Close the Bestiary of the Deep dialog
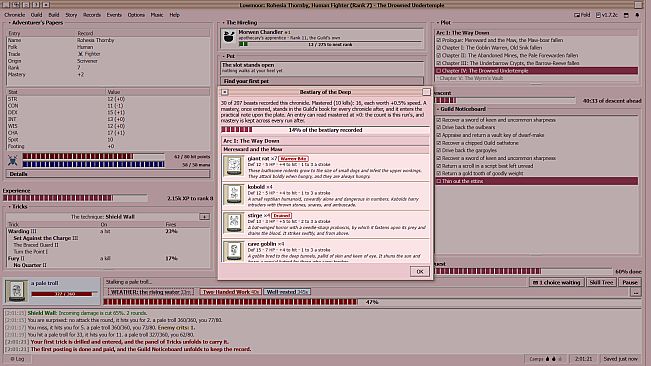The height and width of the screenshot is (366, 651). pyautogui.click(x=426, y=92)
